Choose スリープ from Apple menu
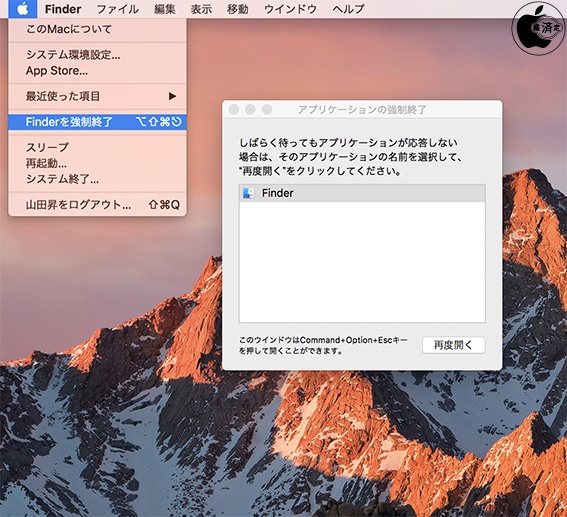567x517 pixels. click(x=97, y=147)
